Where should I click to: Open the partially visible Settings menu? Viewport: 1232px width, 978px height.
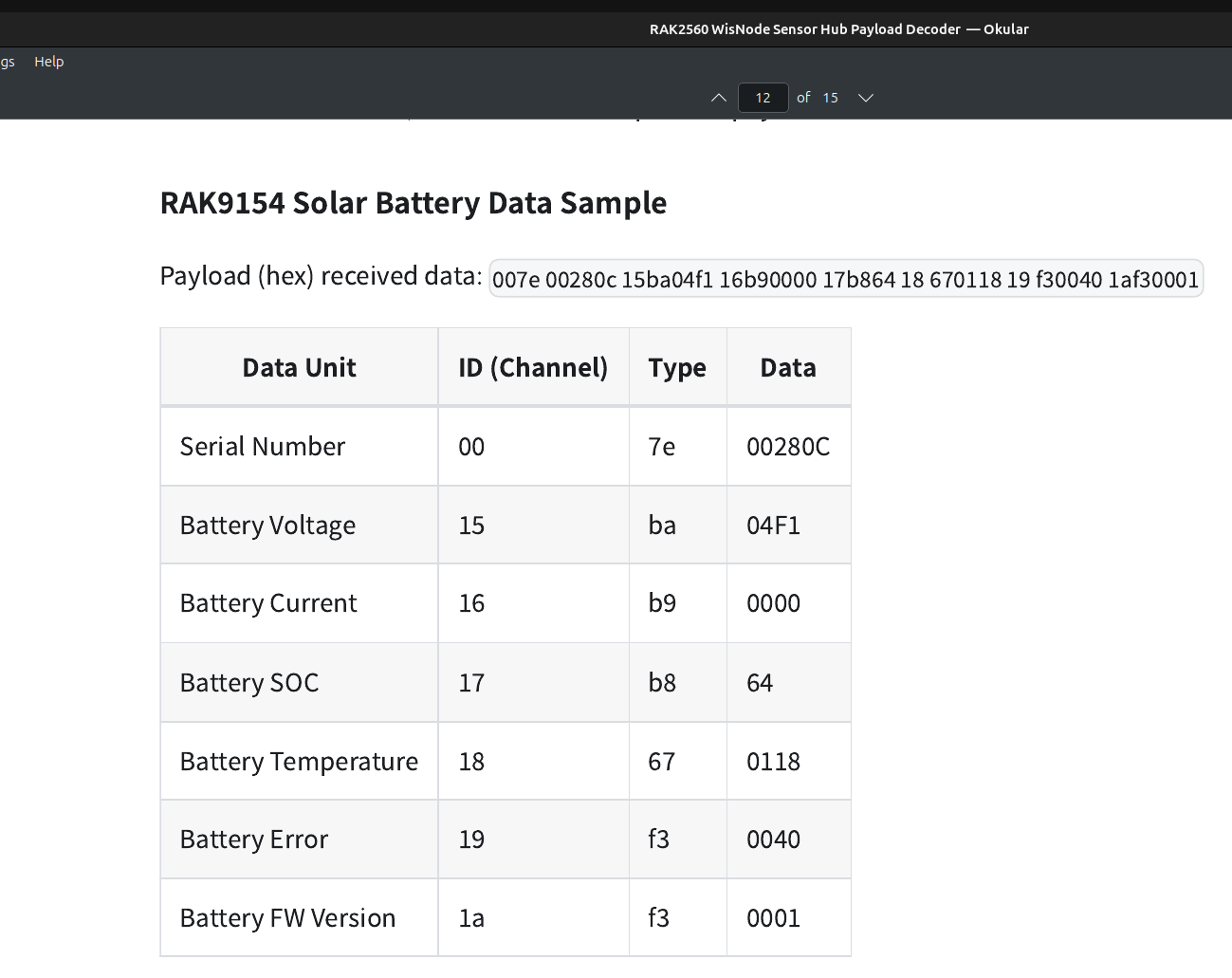click(8, 62)
